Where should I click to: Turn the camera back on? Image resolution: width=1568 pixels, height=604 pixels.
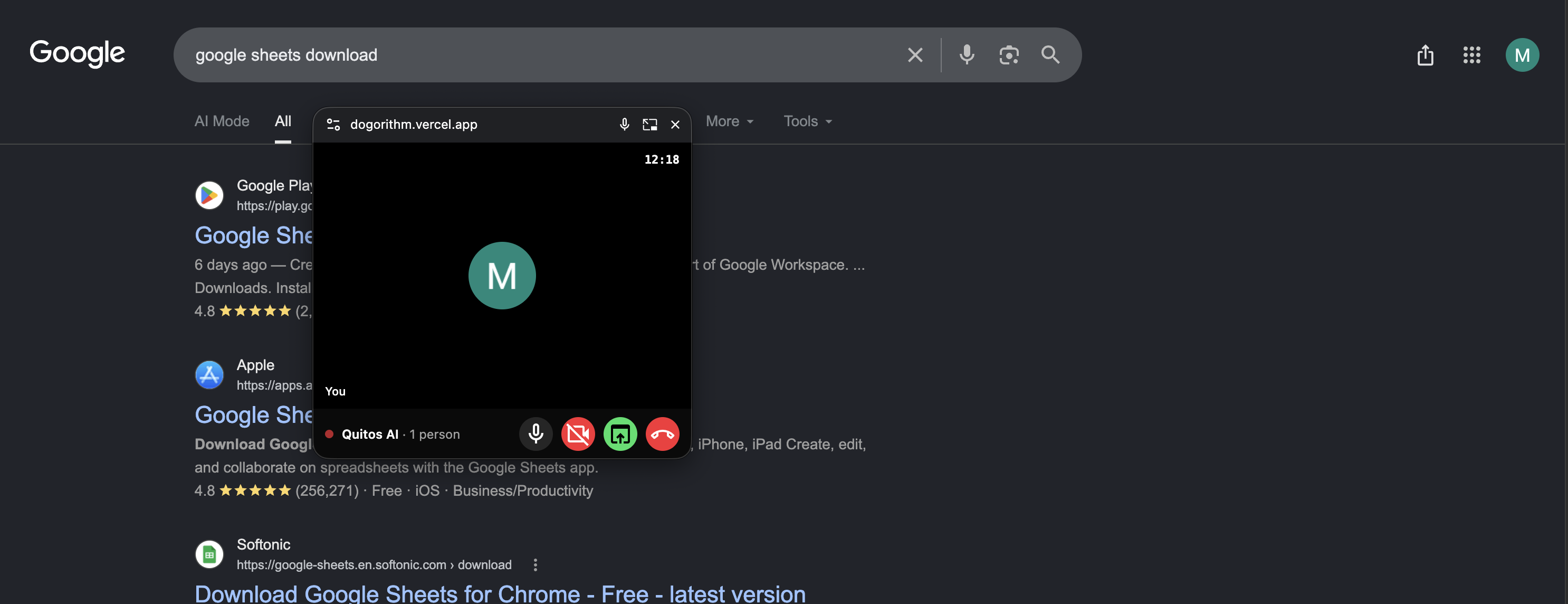coord(578,434)
